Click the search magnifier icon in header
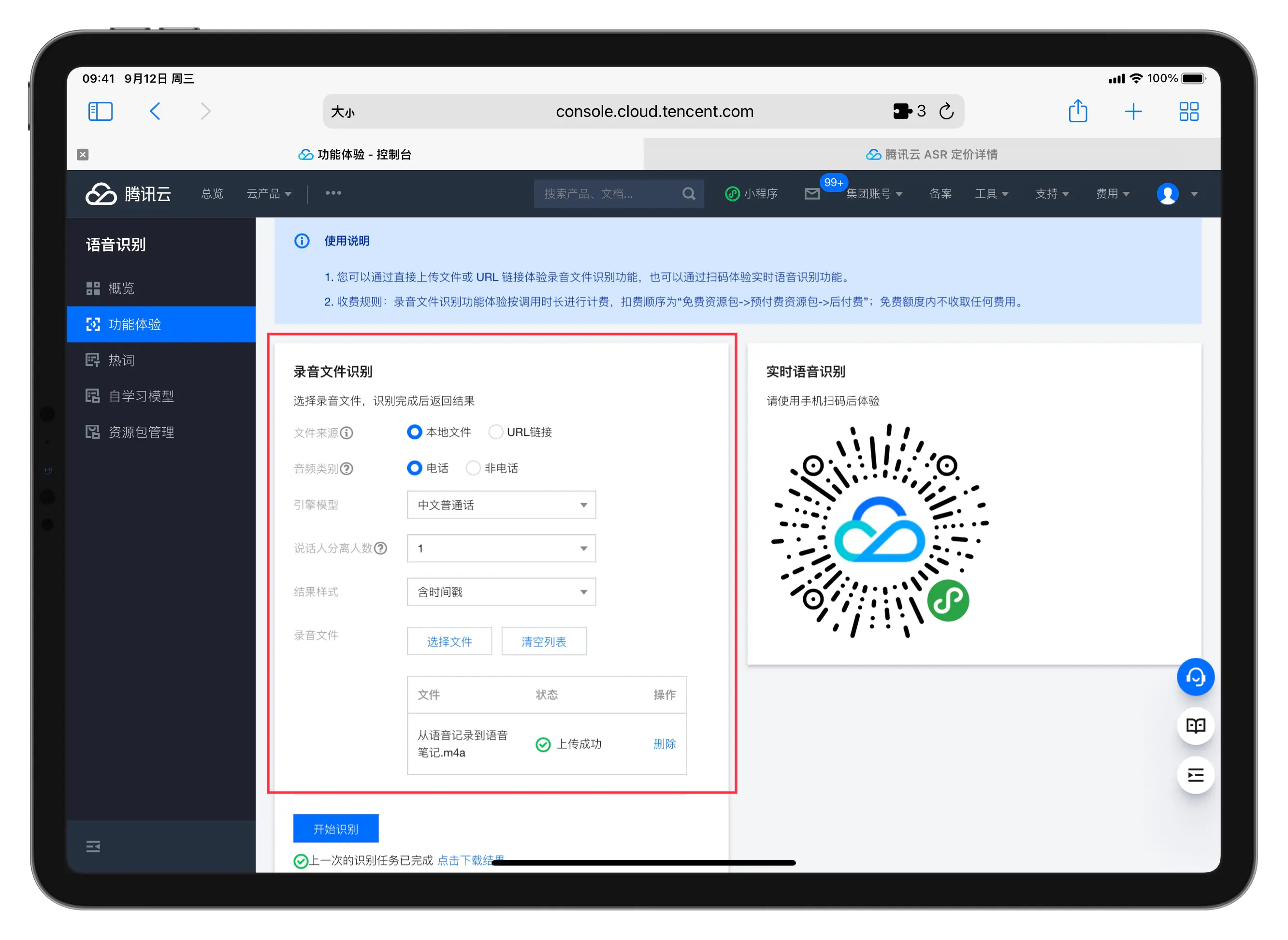Screen dimensions: 1288x940 688,194
